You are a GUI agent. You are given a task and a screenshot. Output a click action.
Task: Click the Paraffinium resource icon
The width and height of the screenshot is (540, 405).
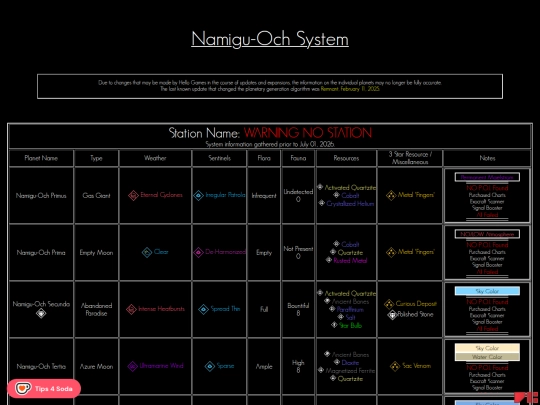[x=332, y=309]
